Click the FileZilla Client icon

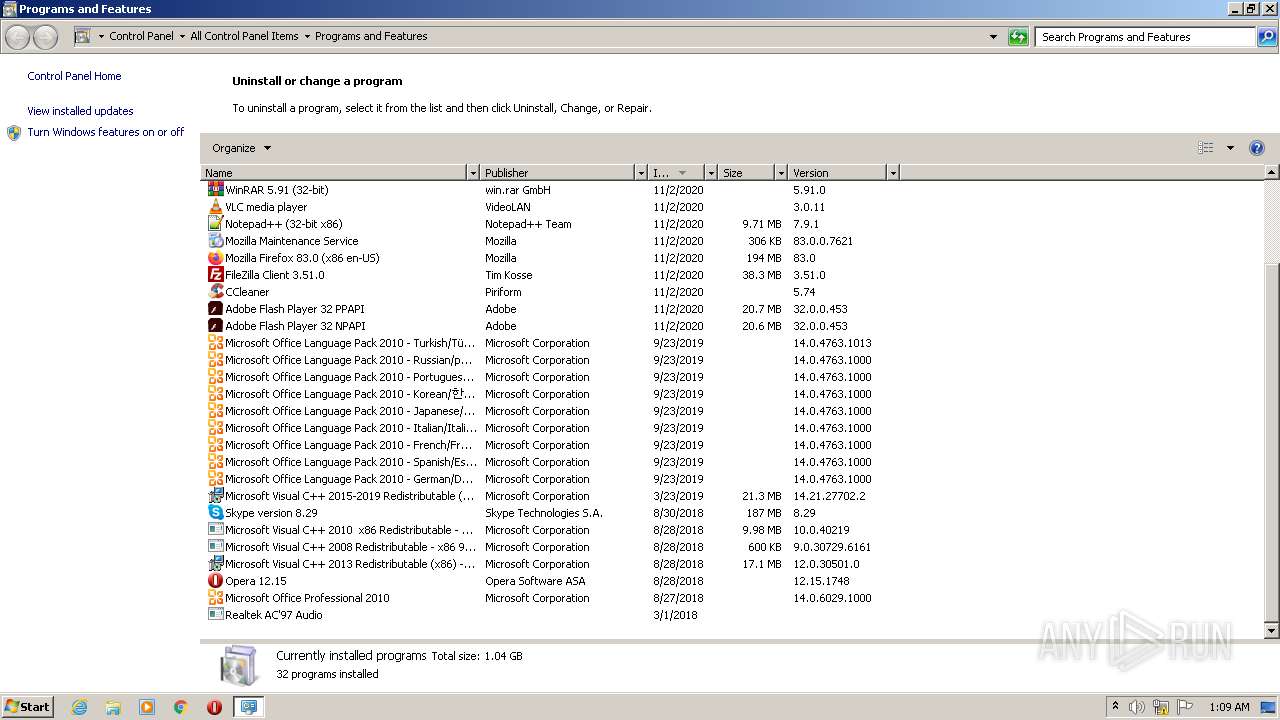215,274
